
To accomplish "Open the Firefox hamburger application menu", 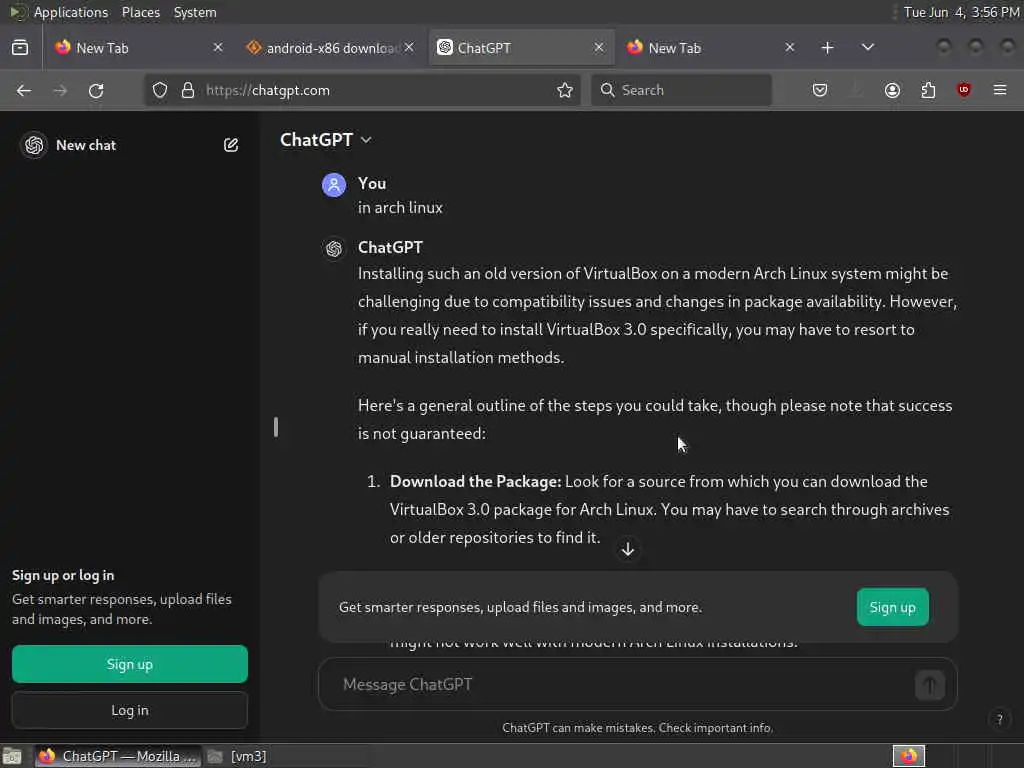I will click(x=1000, y=89).
